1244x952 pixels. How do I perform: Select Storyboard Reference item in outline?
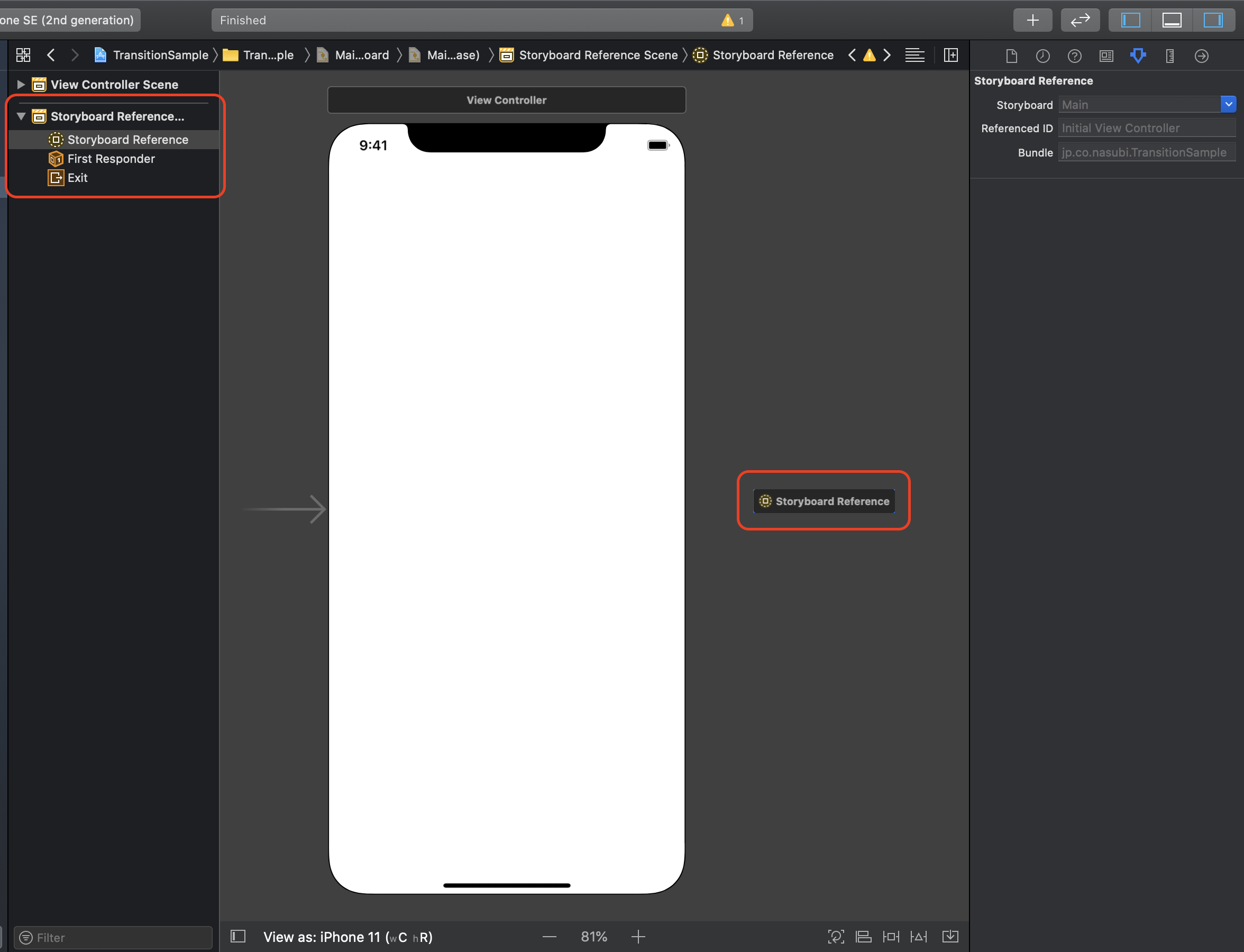[x=113, y=140]
